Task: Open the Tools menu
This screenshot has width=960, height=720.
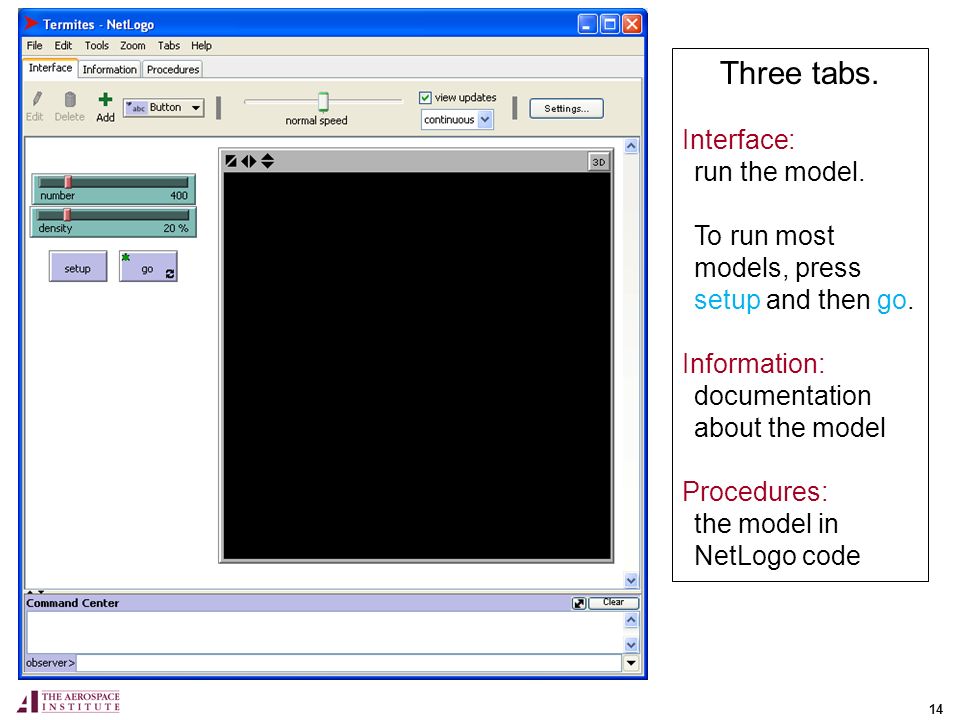Action: (97, 45)
